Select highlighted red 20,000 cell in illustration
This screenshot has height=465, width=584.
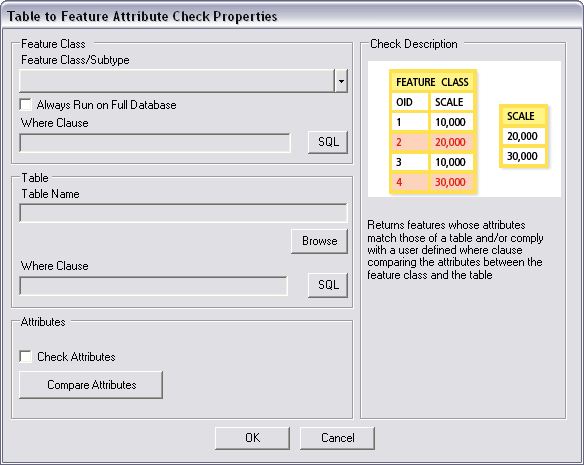[x=451, y=142]
